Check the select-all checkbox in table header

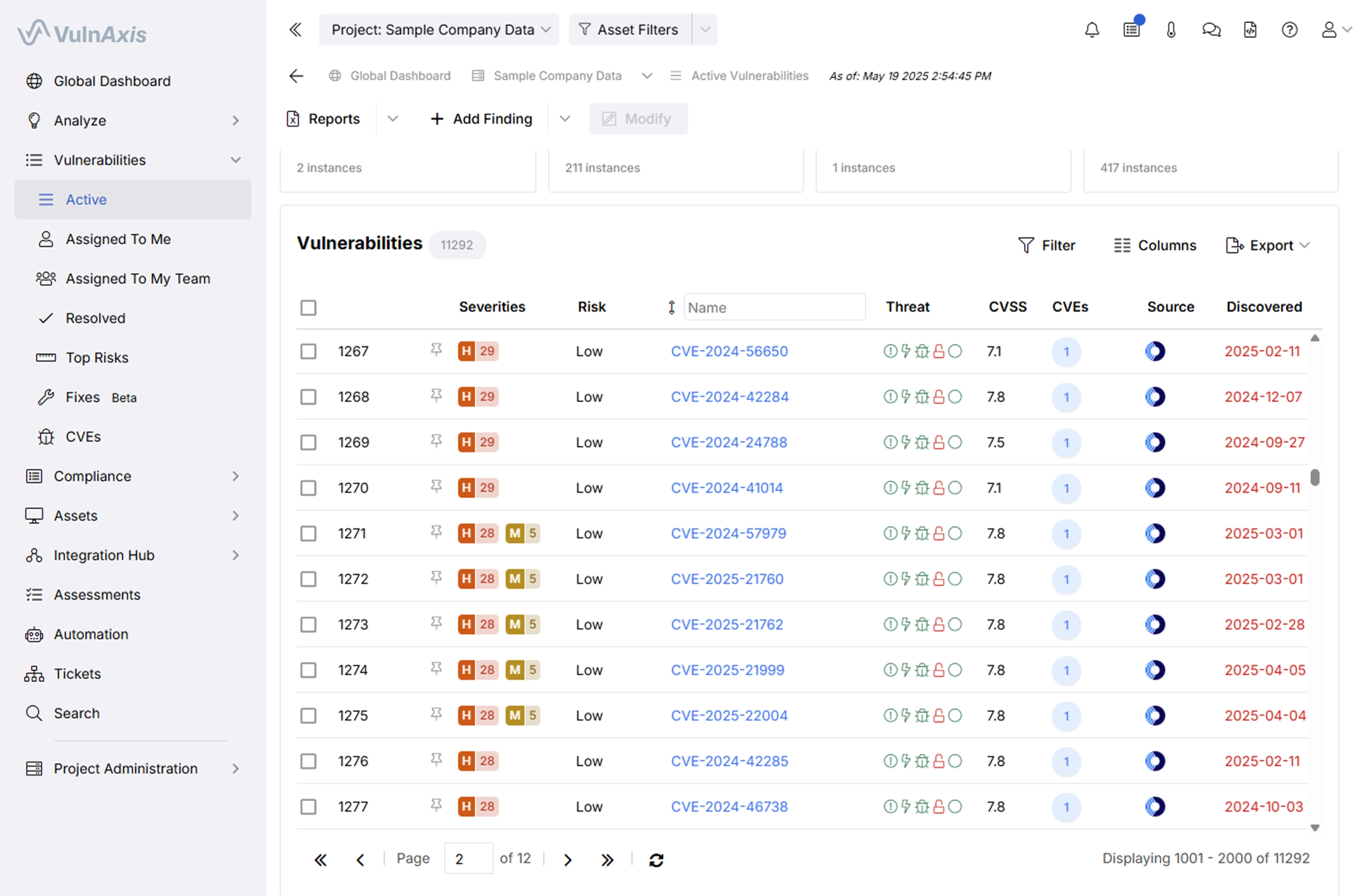tap(308, 308)
